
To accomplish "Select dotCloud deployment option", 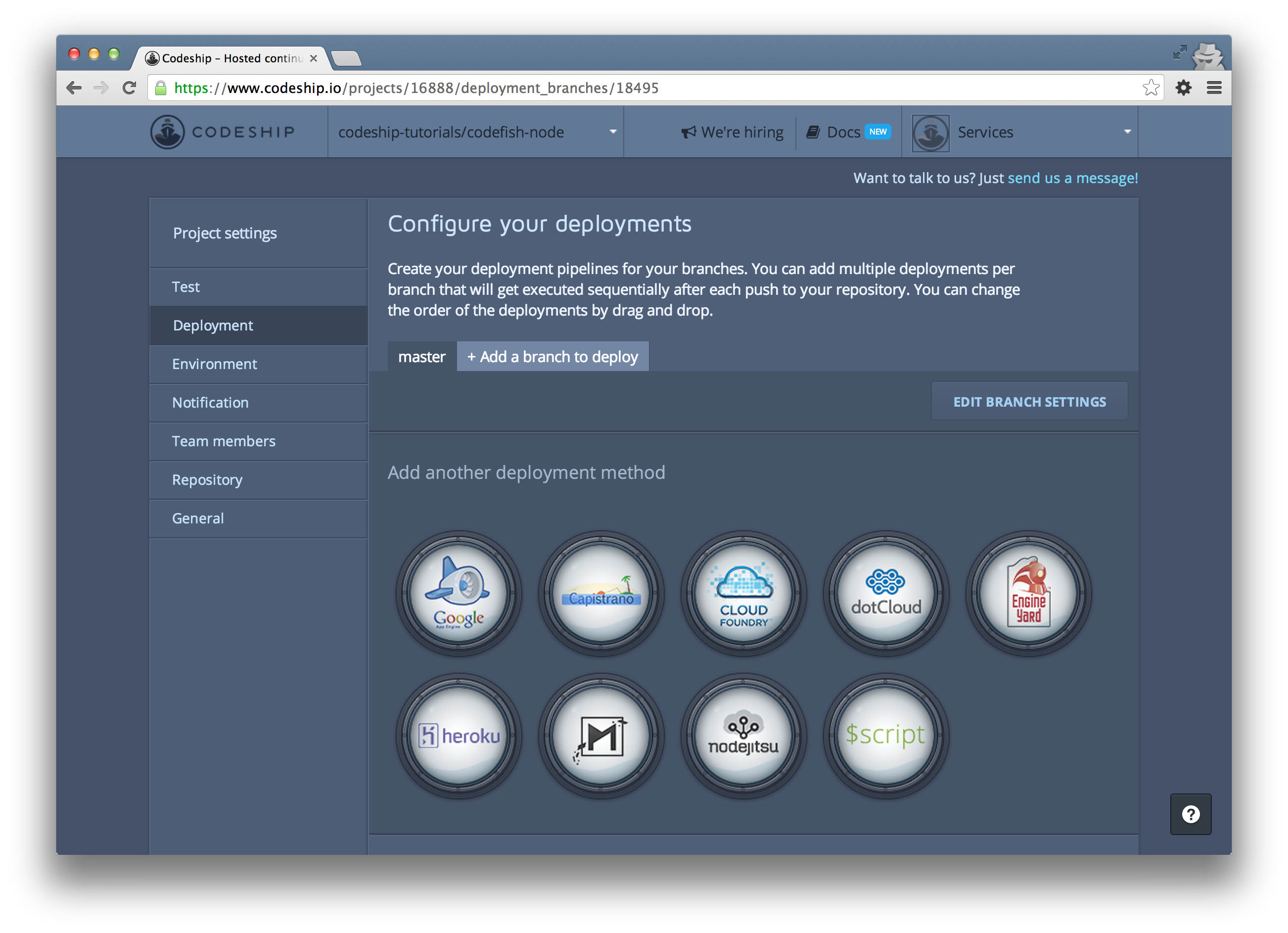I will click(x=886, y=594).
